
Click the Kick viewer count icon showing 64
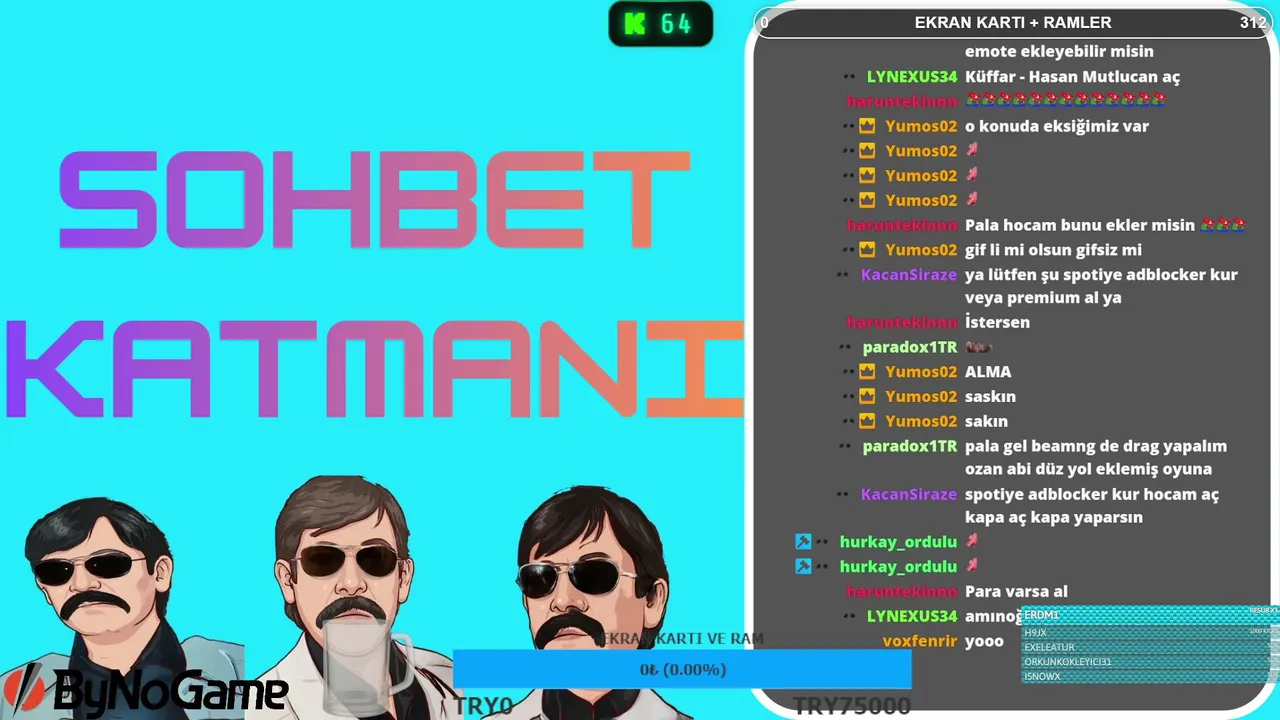[661, 24]
